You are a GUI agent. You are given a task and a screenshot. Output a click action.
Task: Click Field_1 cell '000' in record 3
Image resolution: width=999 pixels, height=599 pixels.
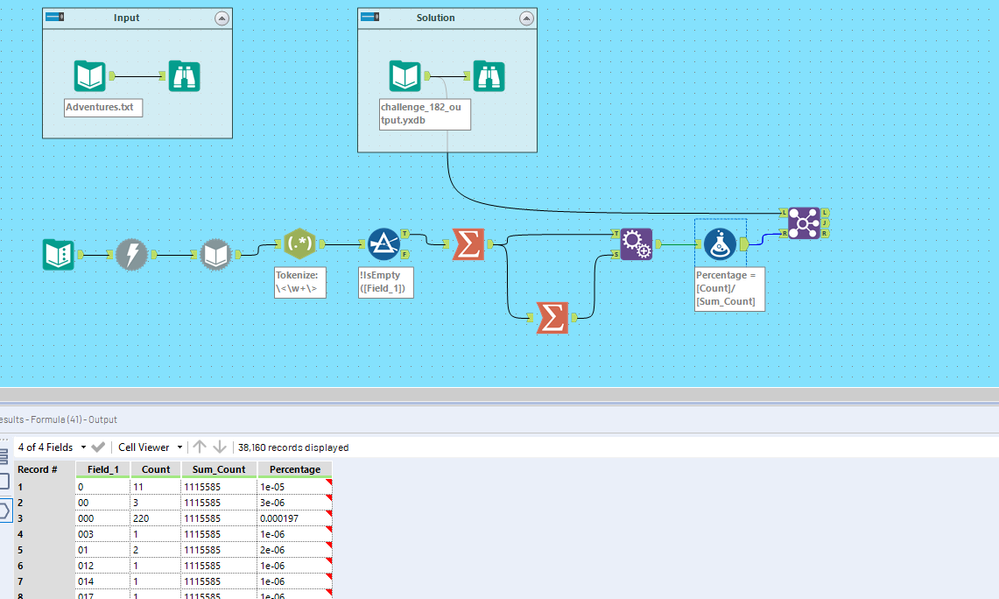(x=103, y=519)
